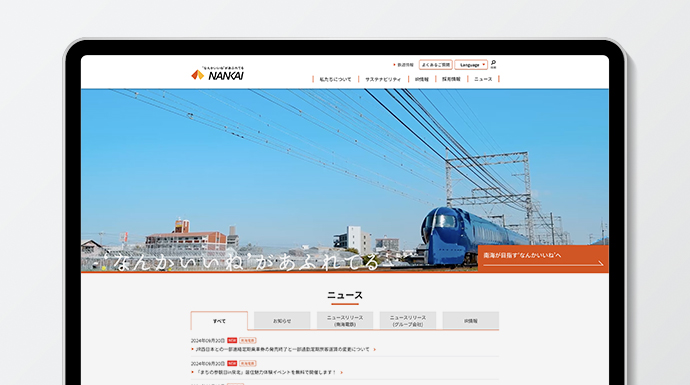Image resolution: width=690 pixels, height=385 pixels.
Task: Open the 鉄道情報 link in header
Action: [x=404, y=65]
